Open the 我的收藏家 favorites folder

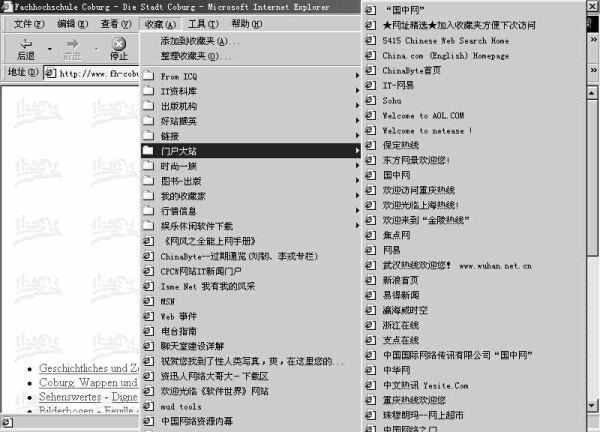tap(251, 196)
